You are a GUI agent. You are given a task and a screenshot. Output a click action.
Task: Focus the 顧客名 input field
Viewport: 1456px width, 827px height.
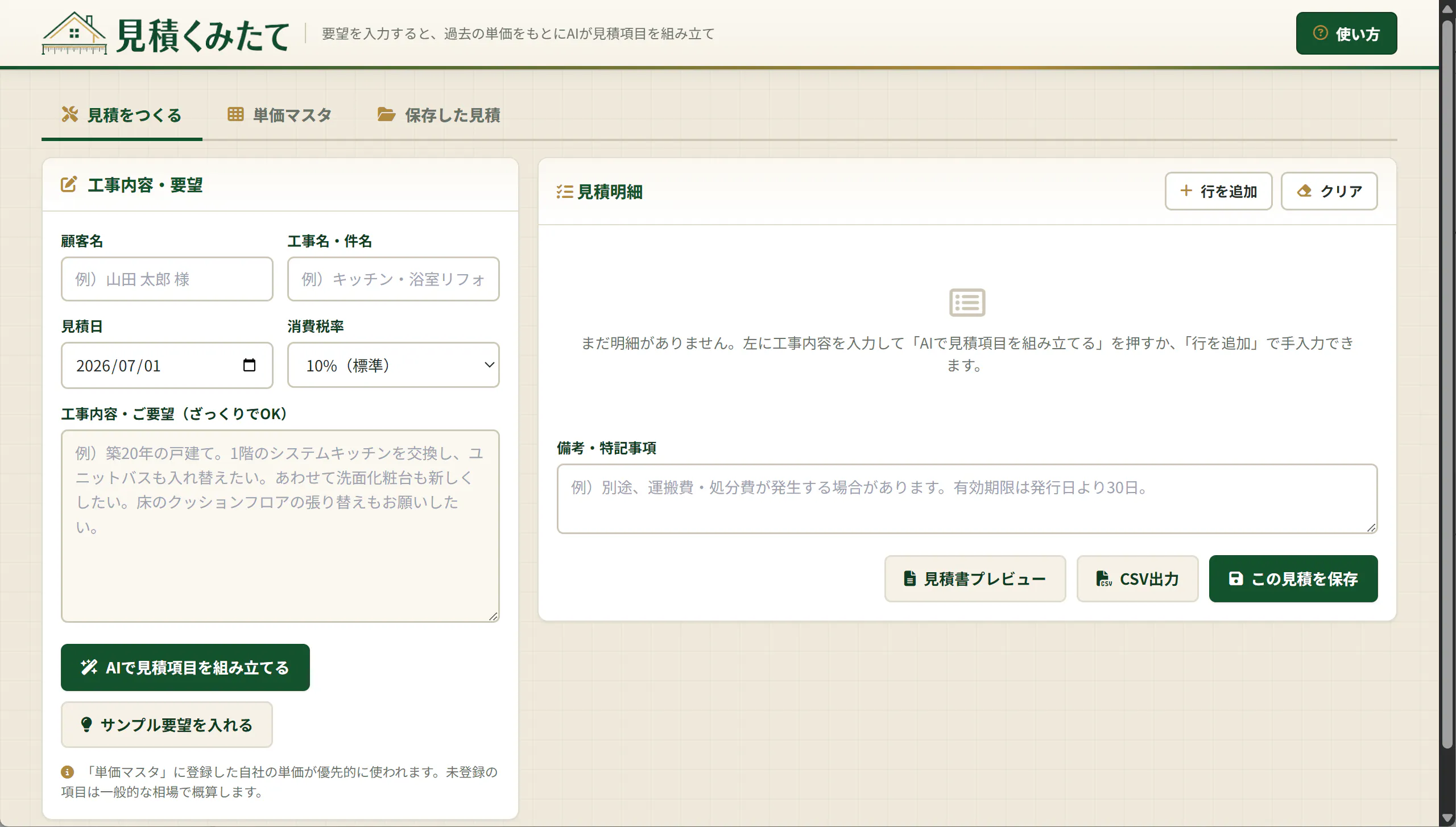tap(167, 279)
